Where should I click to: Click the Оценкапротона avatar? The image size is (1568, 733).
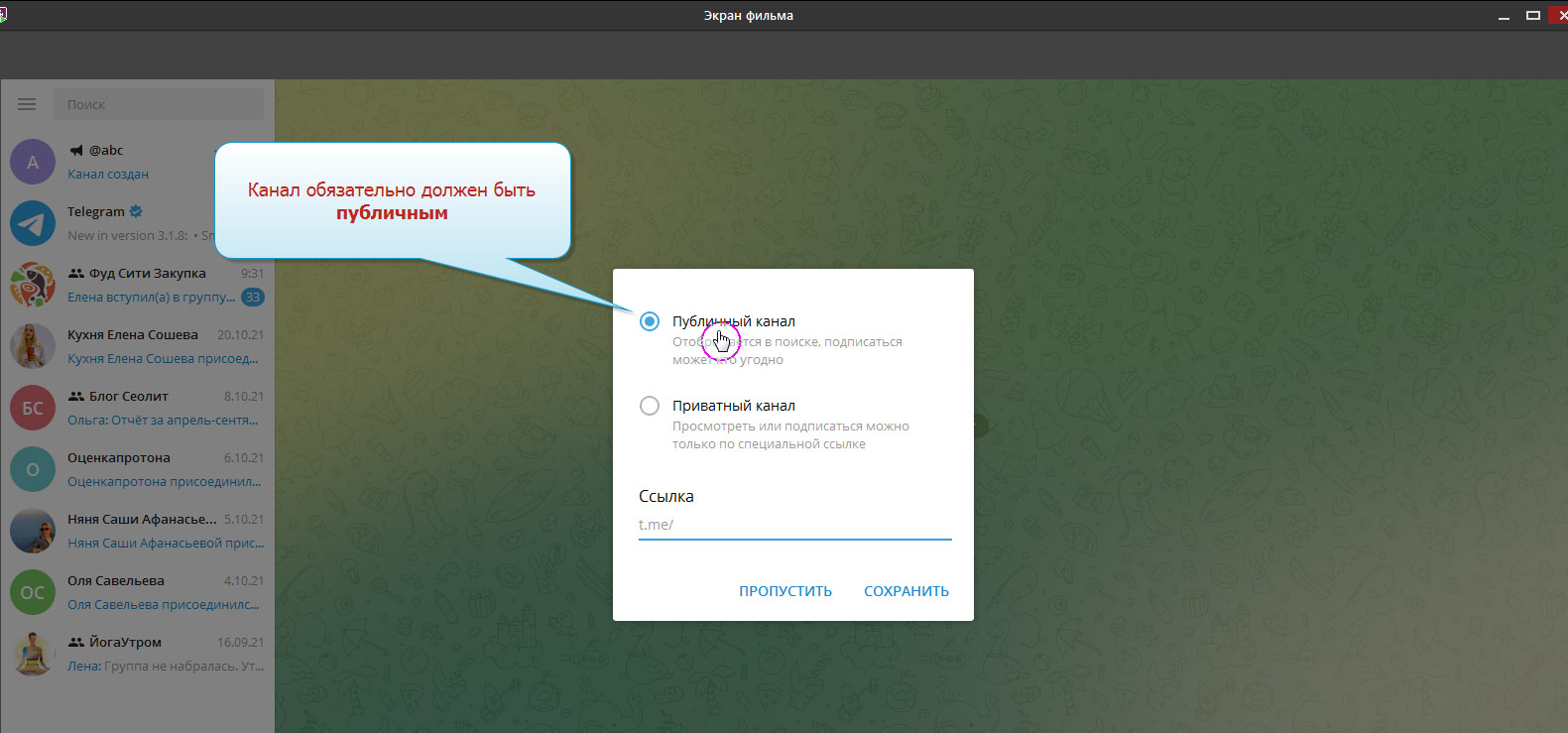click(33, 470)
